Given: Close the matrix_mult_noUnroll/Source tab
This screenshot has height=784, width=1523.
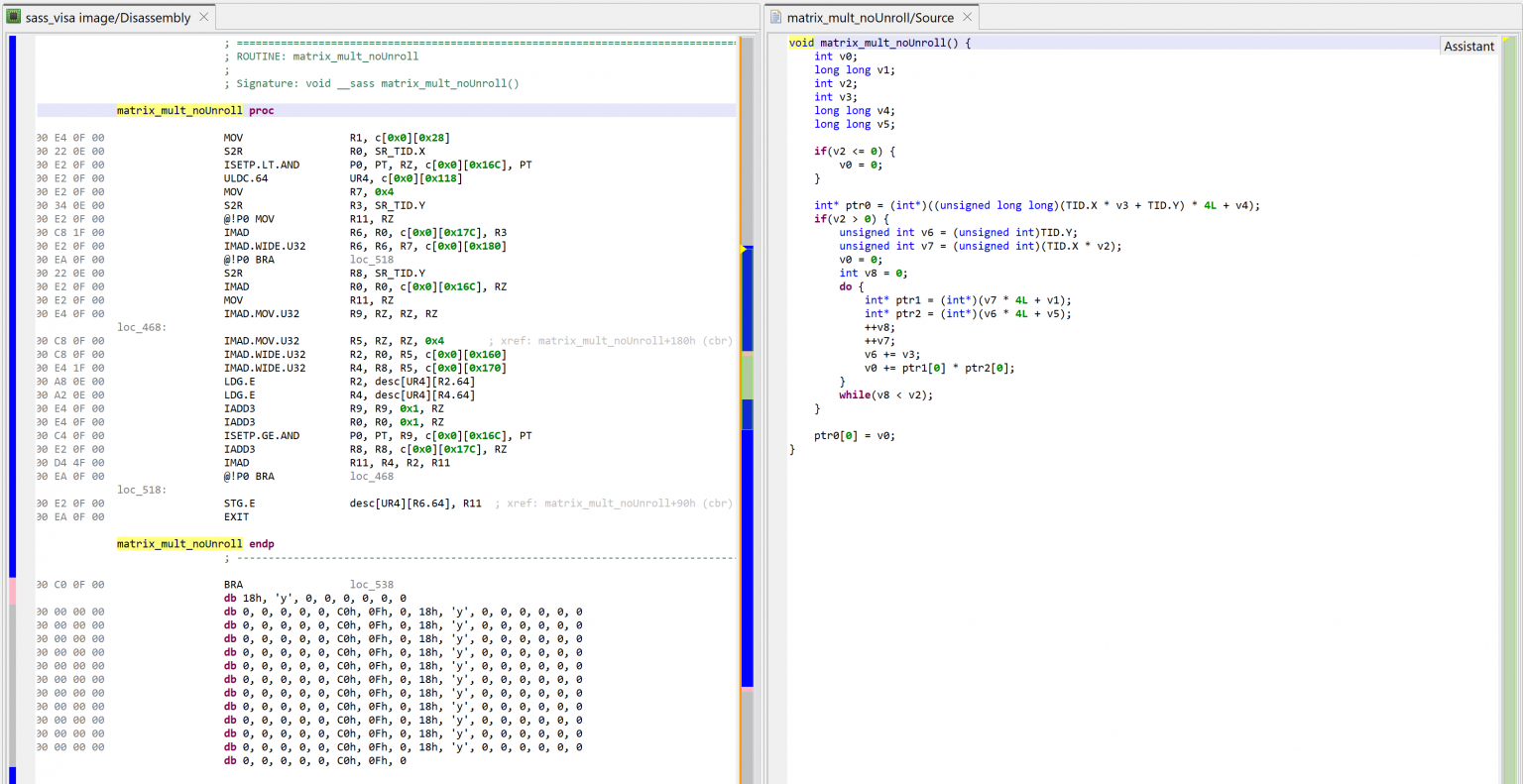Looking at the screenshot, I should (968, 17).
